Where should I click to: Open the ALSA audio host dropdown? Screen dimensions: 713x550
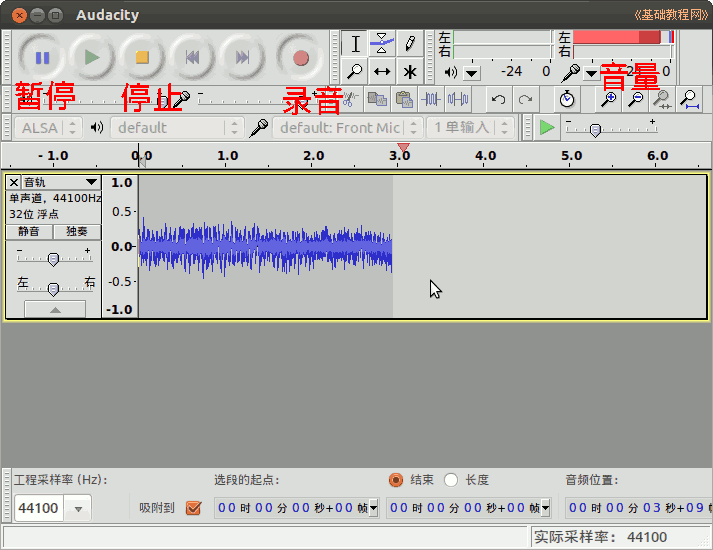tap(48, 128)
